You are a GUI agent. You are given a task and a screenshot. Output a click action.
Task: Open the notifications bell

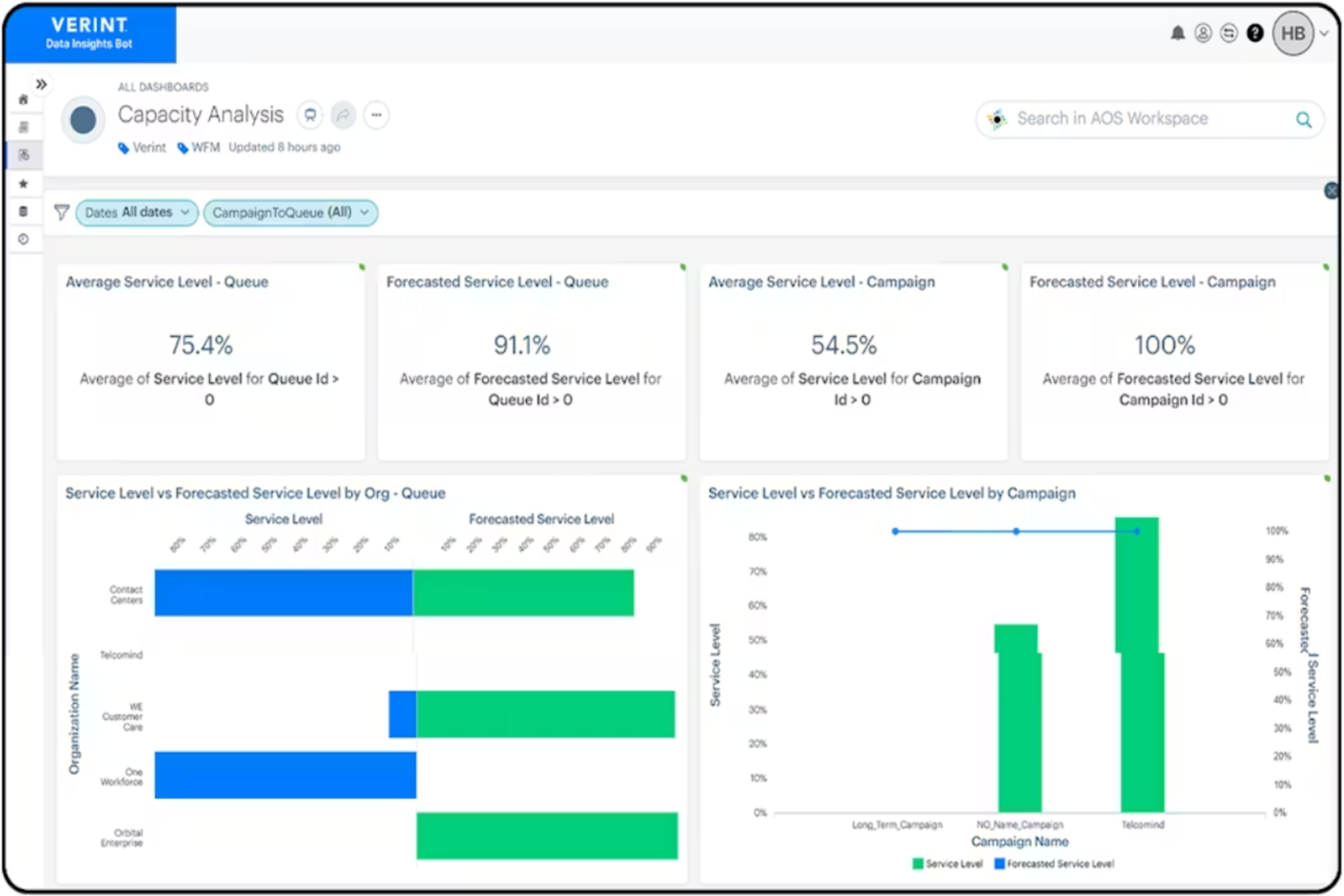[x=1178, y=33]
